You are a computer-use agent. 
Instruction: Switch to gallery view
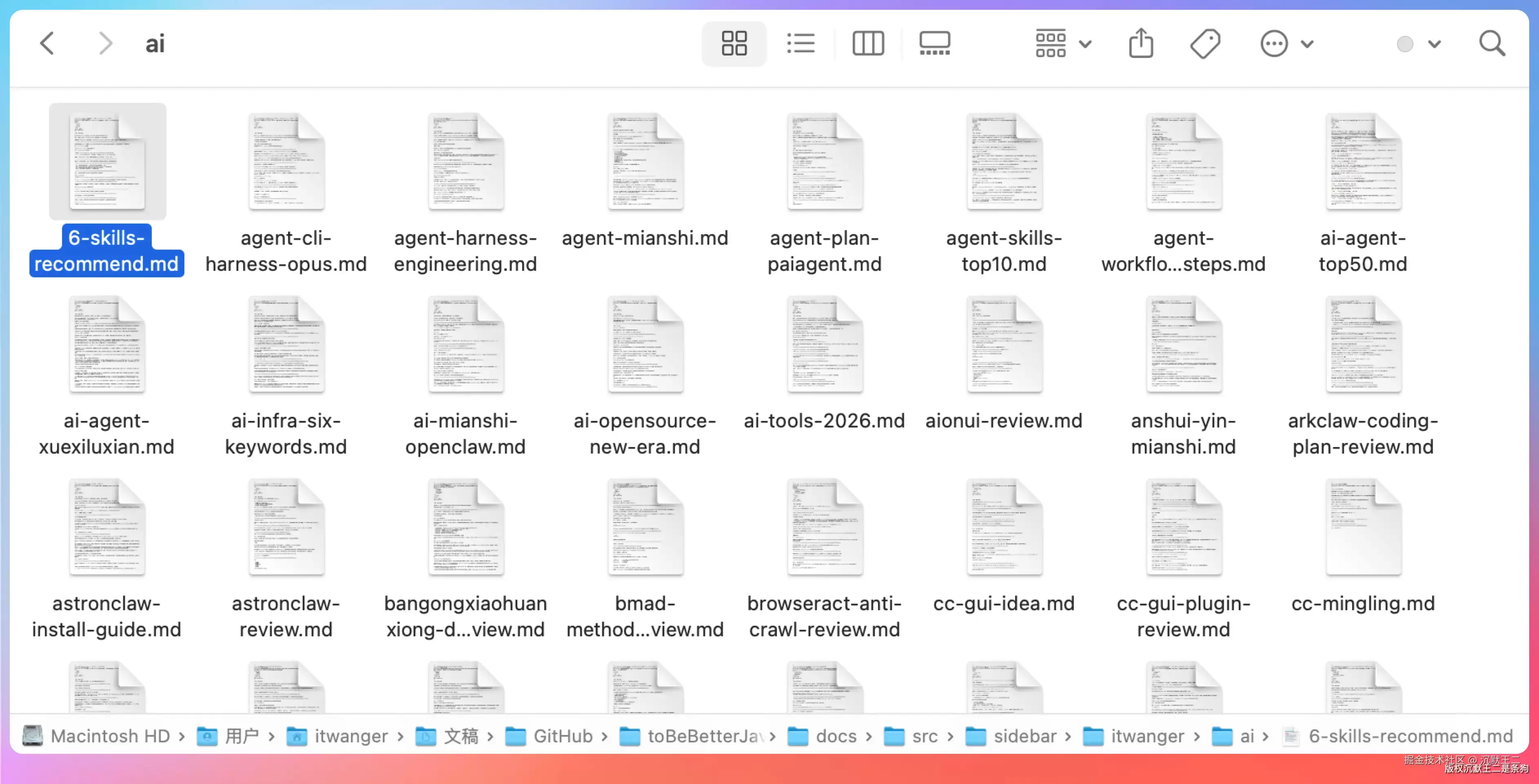[x=934, y=44]
